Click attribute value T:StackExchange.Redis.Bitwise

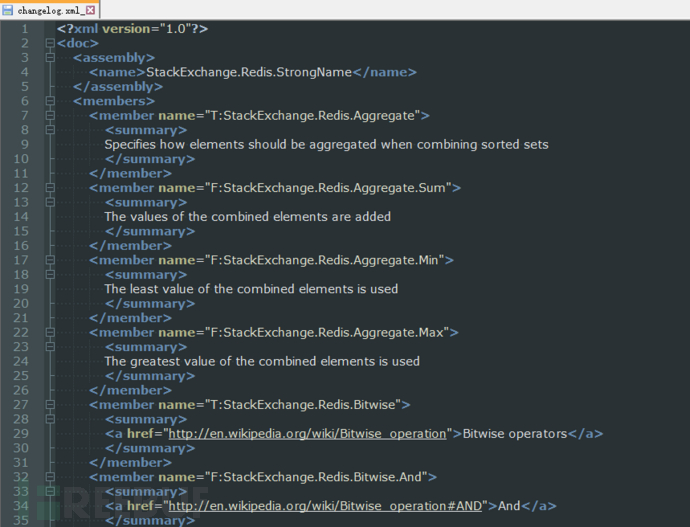pos(303,405)
